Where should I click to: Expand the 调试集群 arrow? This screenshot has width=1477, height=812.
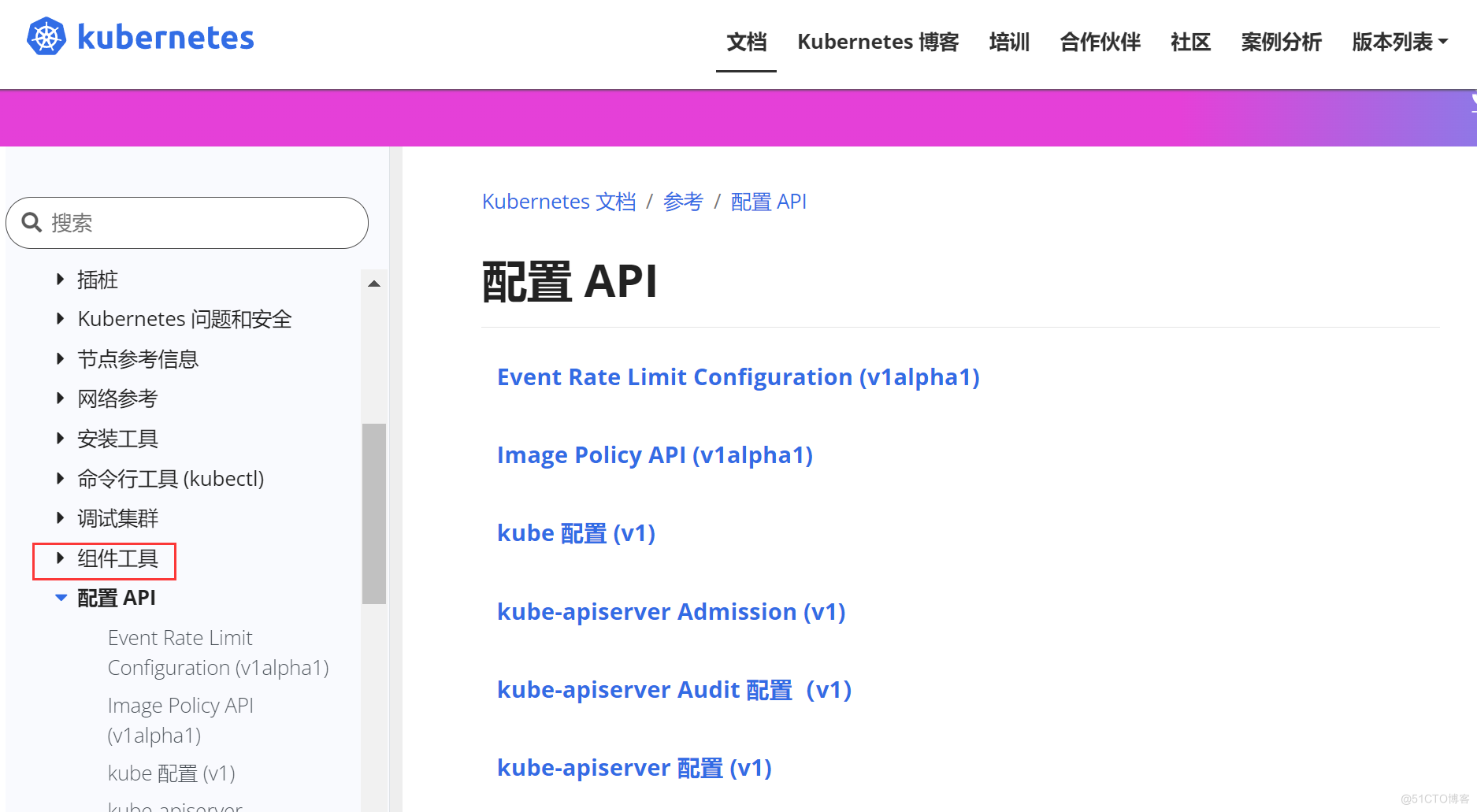[60, 517]
